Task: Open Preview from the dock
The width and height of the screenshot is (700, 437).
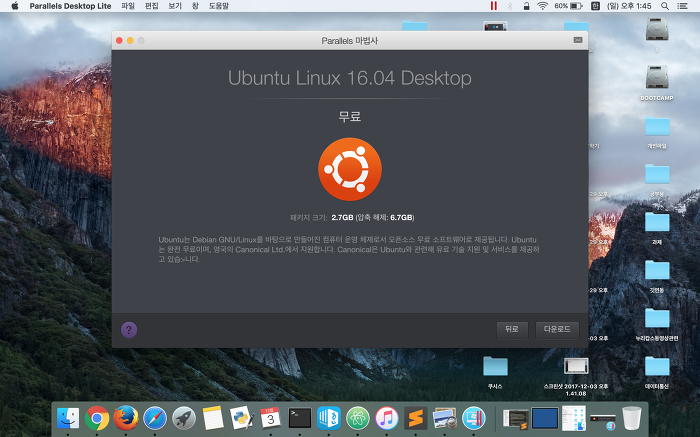Action: click(x=445, y=419)
